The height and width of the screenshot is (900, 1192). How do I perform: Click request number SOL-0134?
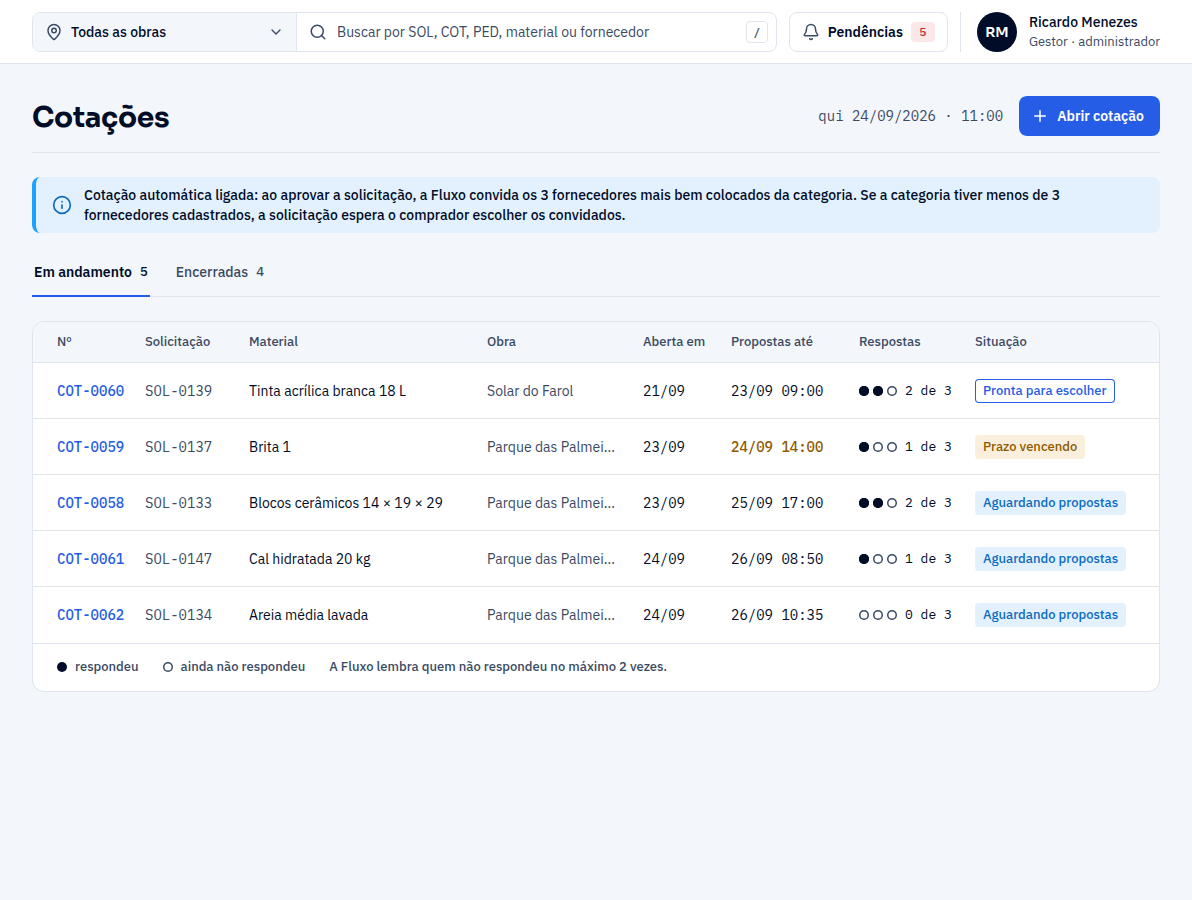click(x=179, y=615)
